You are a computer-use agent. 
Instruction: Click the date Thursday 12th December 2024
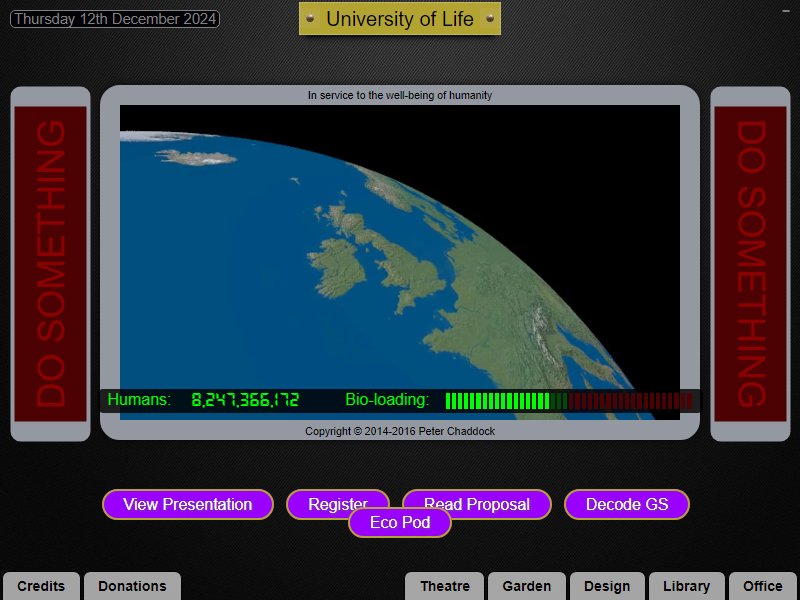(115, 19)
